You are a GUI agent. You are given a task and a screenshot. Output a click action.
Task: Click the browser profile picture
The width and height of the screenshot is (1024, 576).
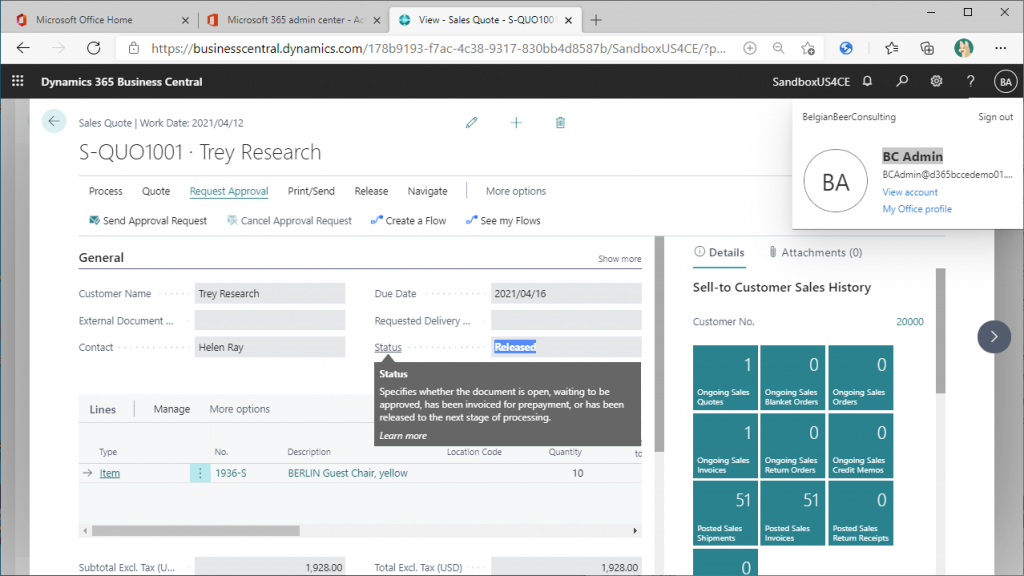coord(963,48)
